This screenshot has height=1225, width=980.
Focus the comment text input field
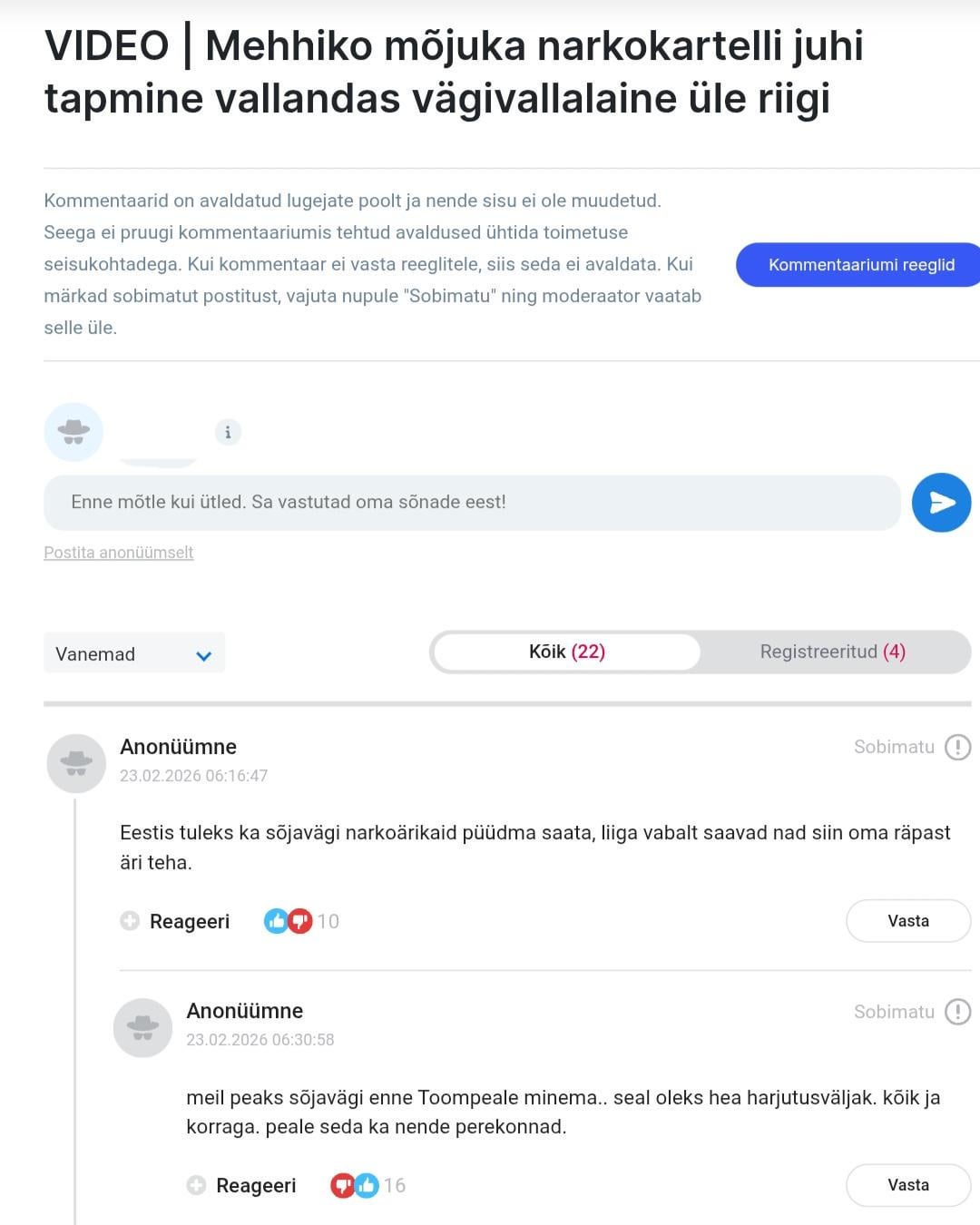click(472, 503)
